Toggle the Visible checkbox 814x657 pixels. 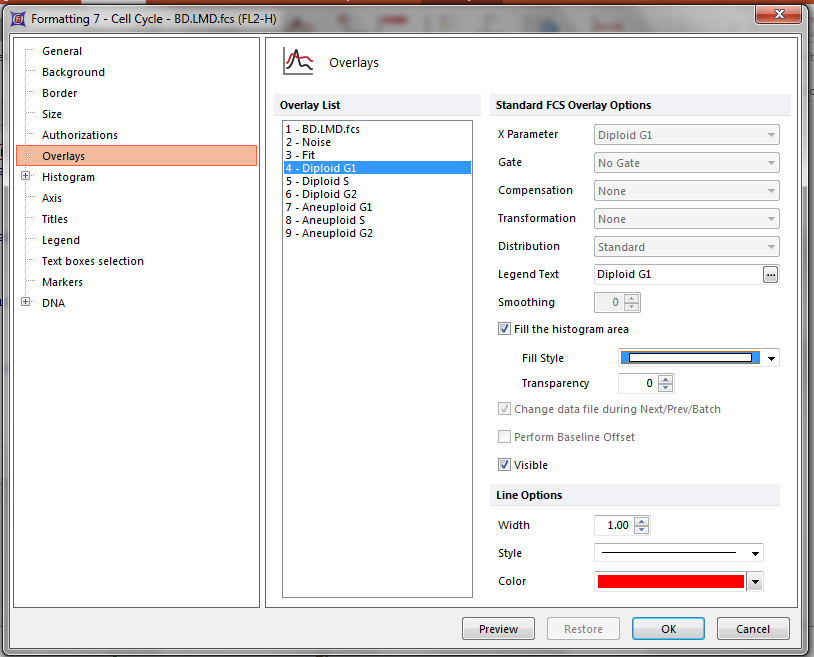click(504, 465)
